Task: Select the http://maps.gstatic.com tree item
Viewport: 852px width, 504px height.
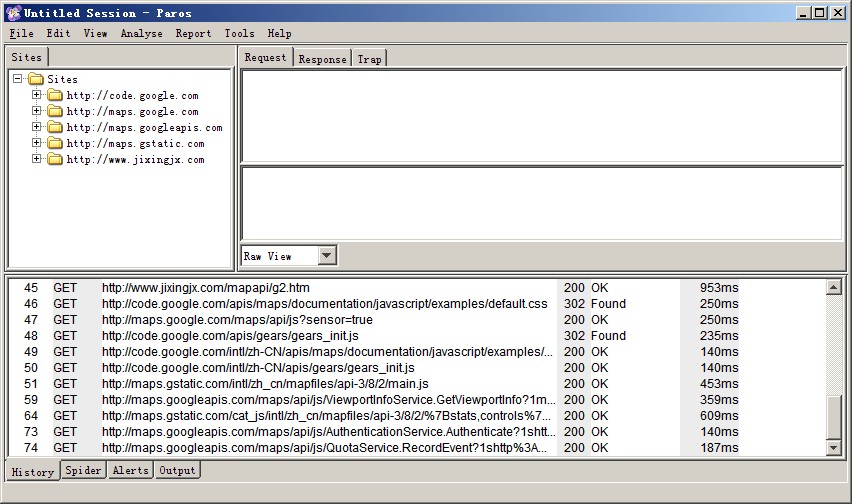Action: pos(135,143)
